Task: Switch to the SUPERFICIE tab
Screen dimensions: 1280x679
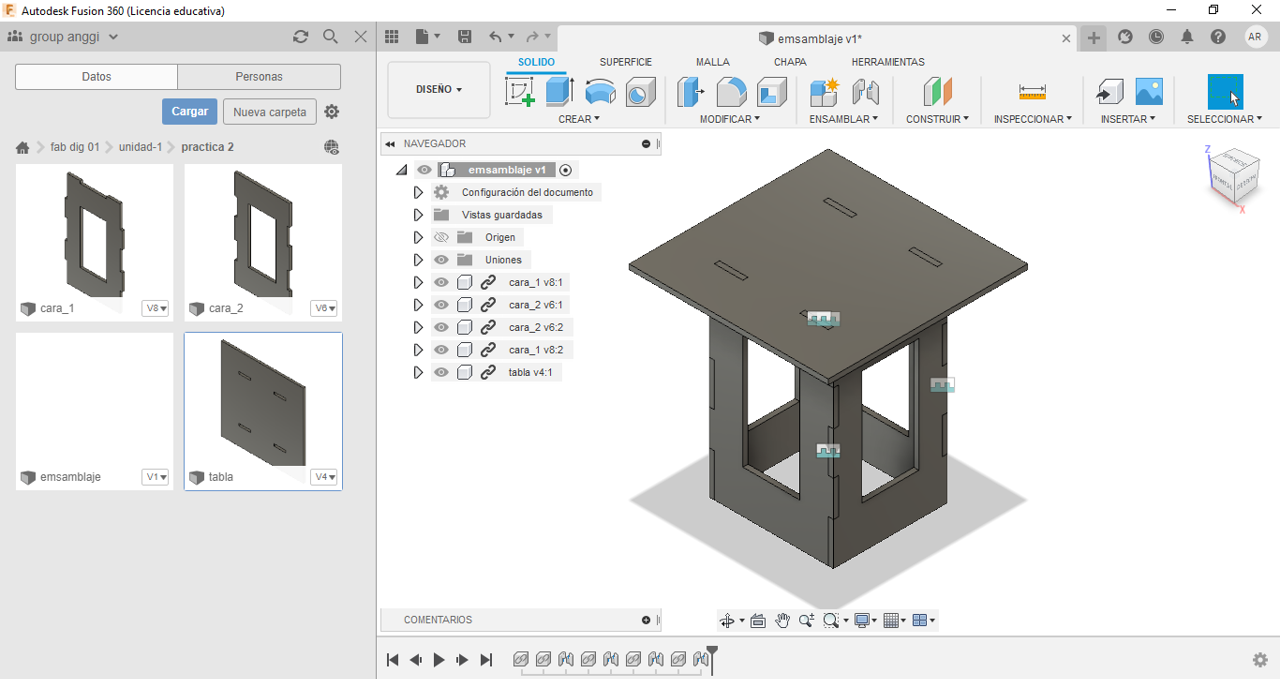Action: click(x=625, y=62)
